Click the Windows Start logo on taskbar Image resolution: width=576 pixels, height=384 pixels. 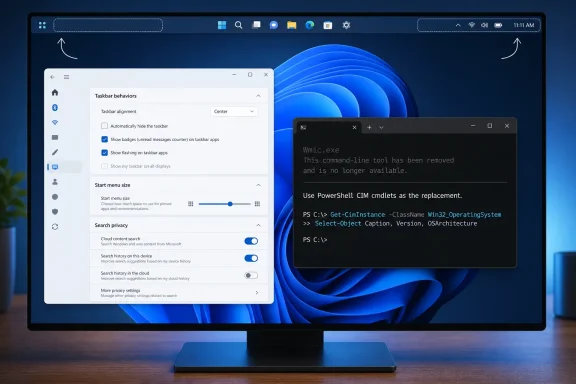coord(222,25)
